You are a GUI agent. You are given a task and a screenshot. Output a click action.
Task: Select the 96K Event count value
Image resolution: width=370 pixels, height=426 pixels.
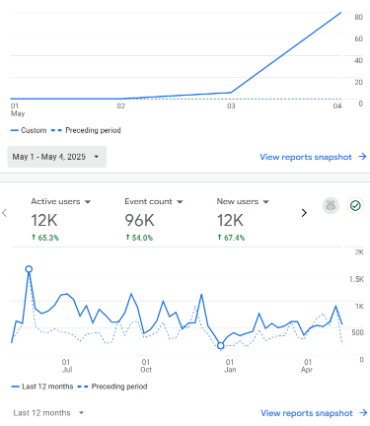(x=139, y=220)
